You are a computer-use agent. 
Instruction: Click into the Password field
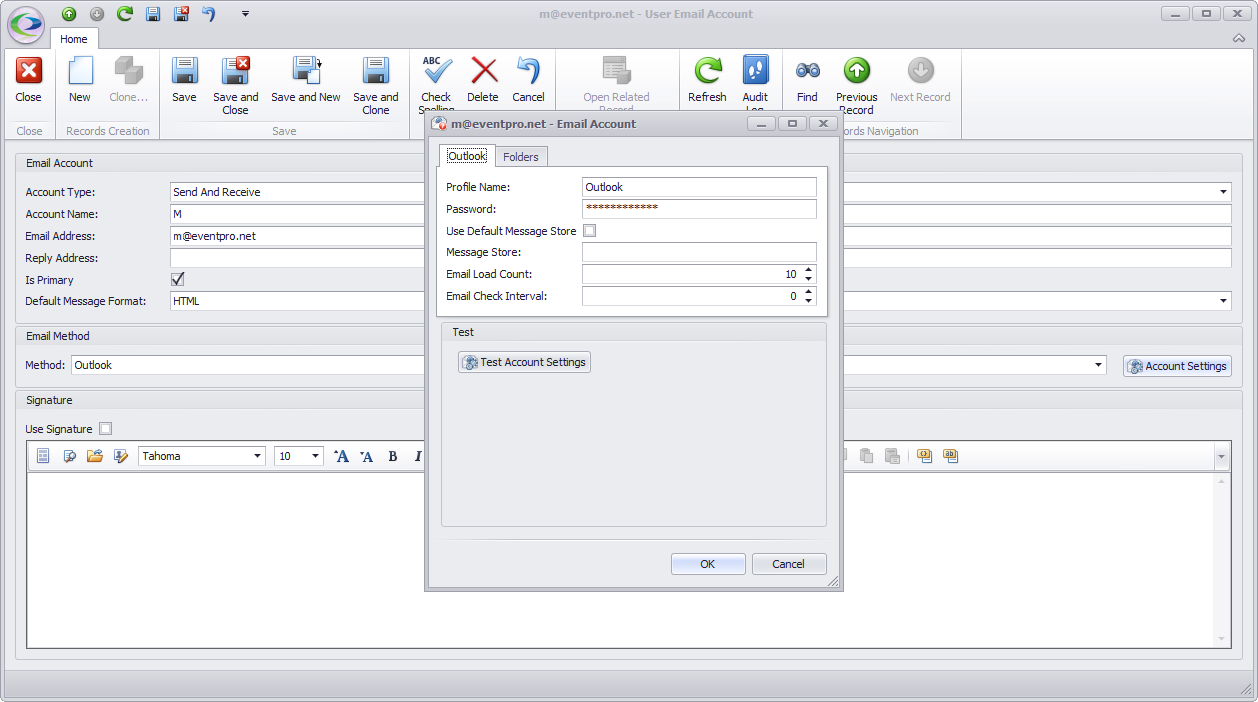pyautogui.click(x=699, y=209)
